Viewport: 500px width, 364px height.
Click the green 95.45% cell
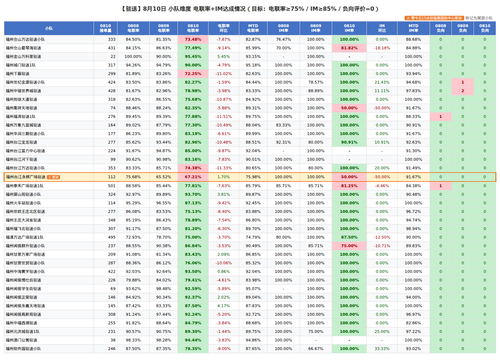tap(193, 57)
